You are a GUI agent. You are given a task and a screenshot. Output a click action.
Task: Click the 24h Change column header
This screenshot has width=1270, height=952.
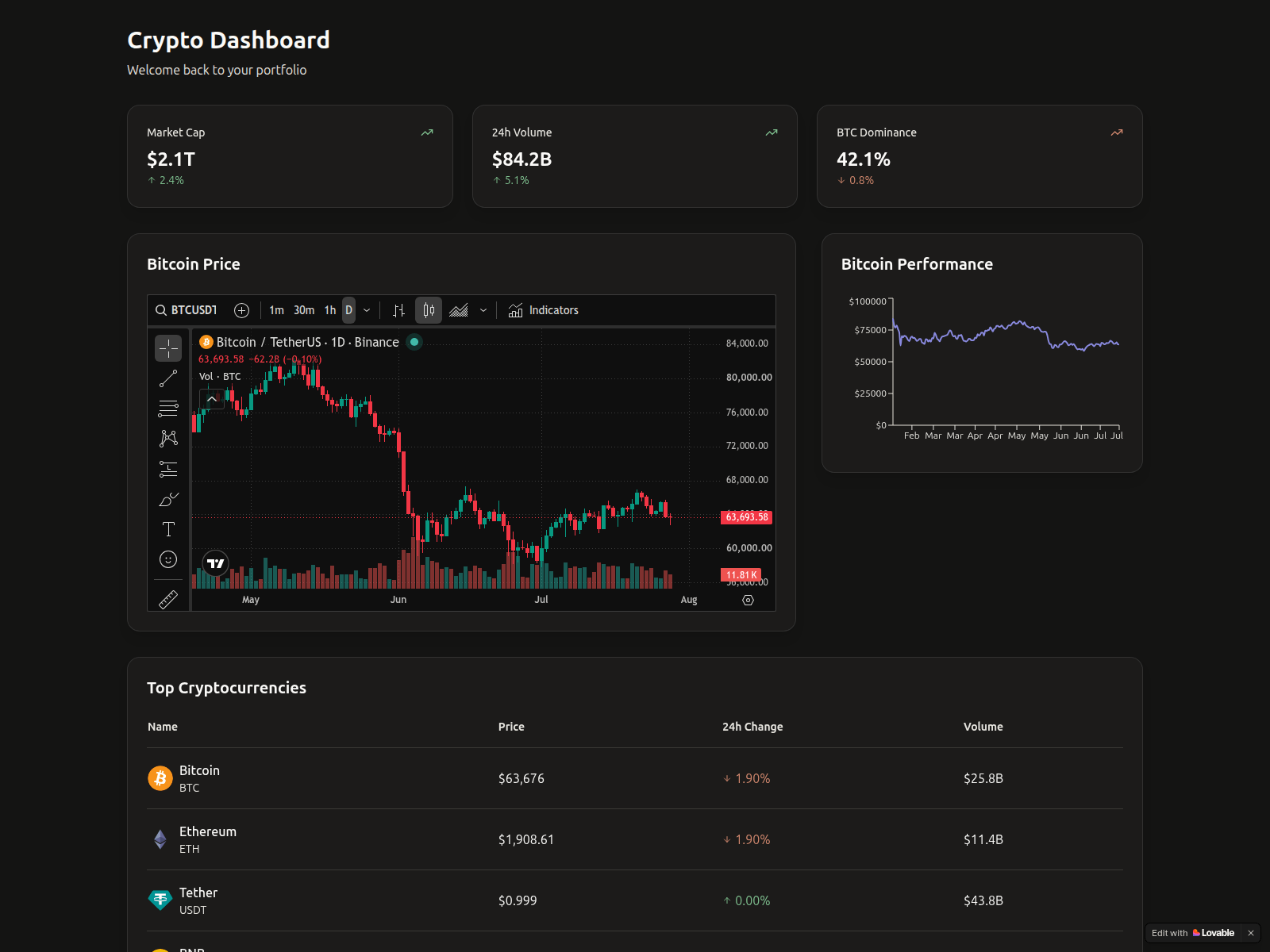tap(752, 727)
